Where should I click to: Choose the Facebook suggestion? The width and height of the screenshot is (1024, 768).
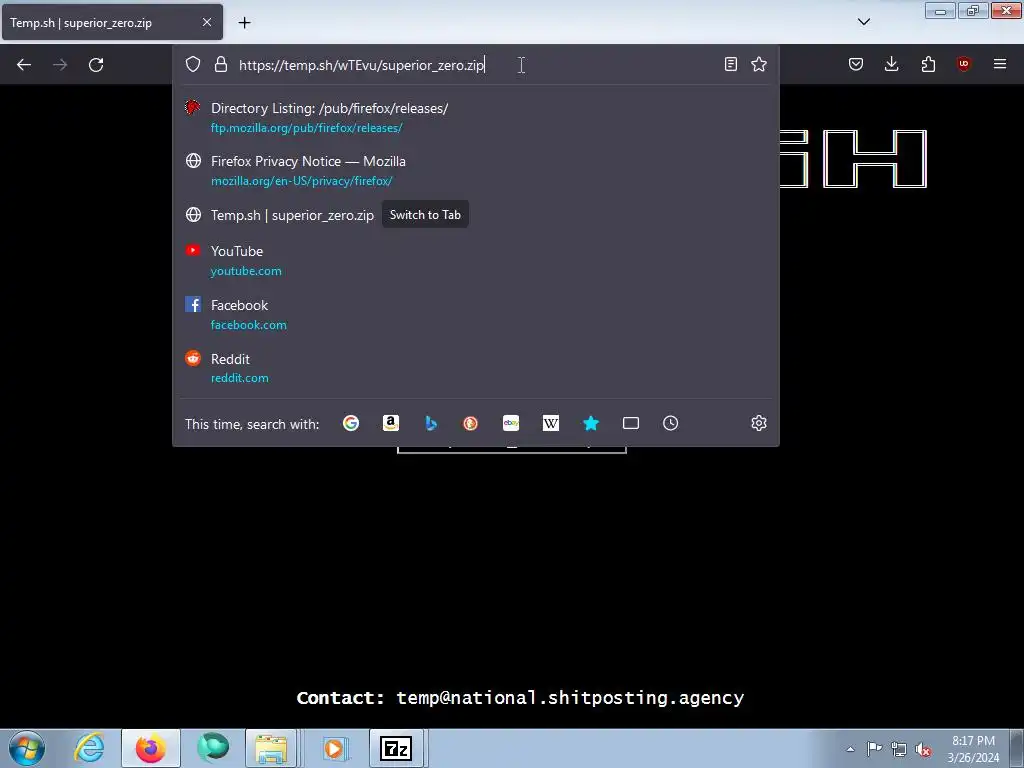[x=476, y=314]
